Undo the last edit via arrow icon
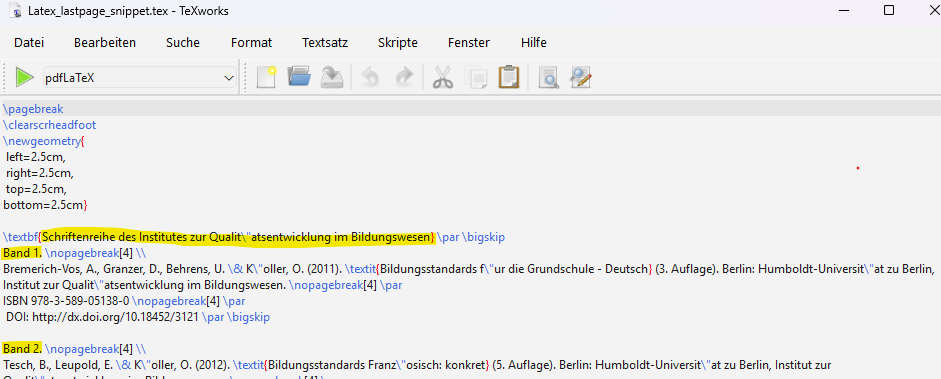The width and height of the screenshot is (941, 379). [370, 77]
